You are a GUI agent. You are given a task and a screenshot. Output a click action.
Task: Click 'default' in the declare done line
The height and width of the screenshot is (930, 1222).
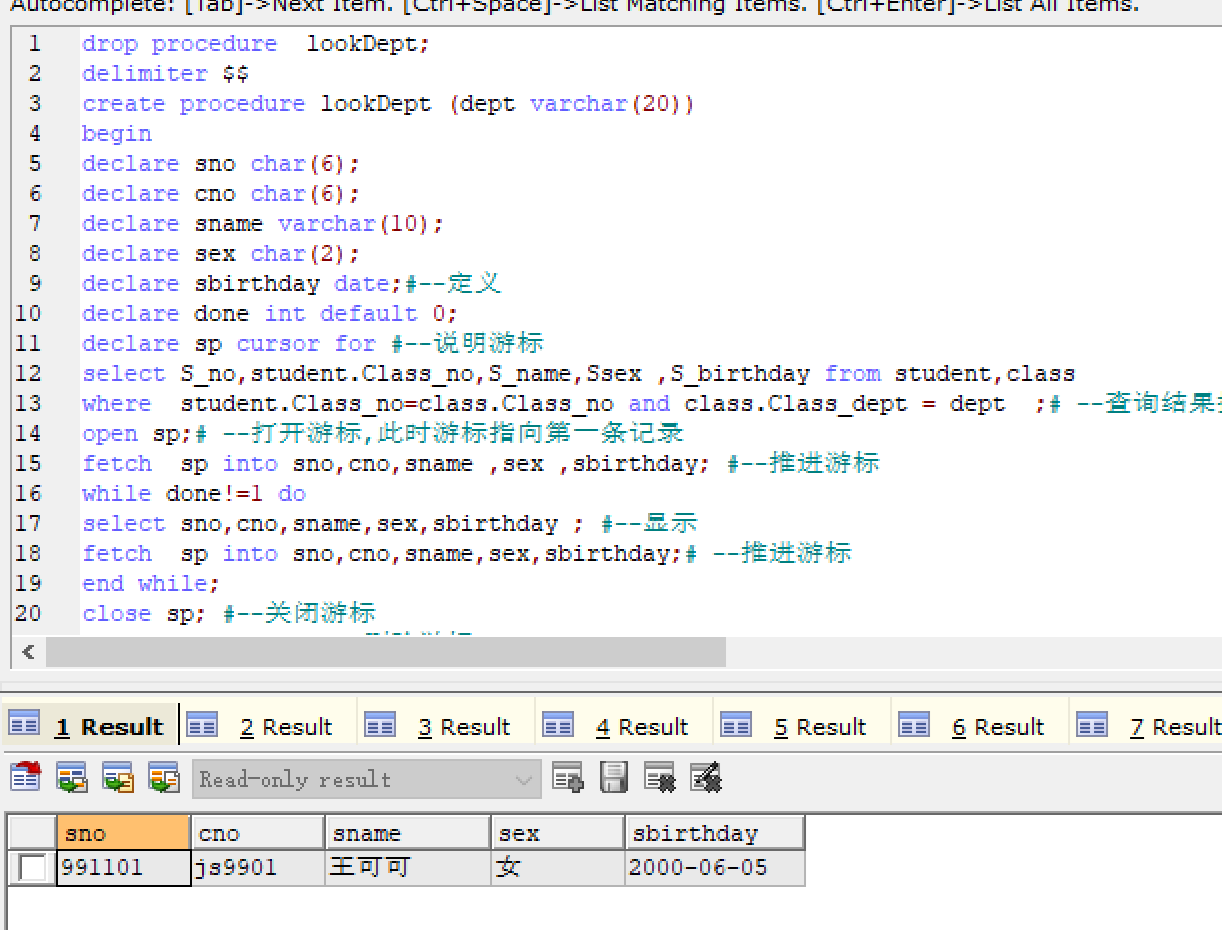pyautogui.click(x=369, y=314)
